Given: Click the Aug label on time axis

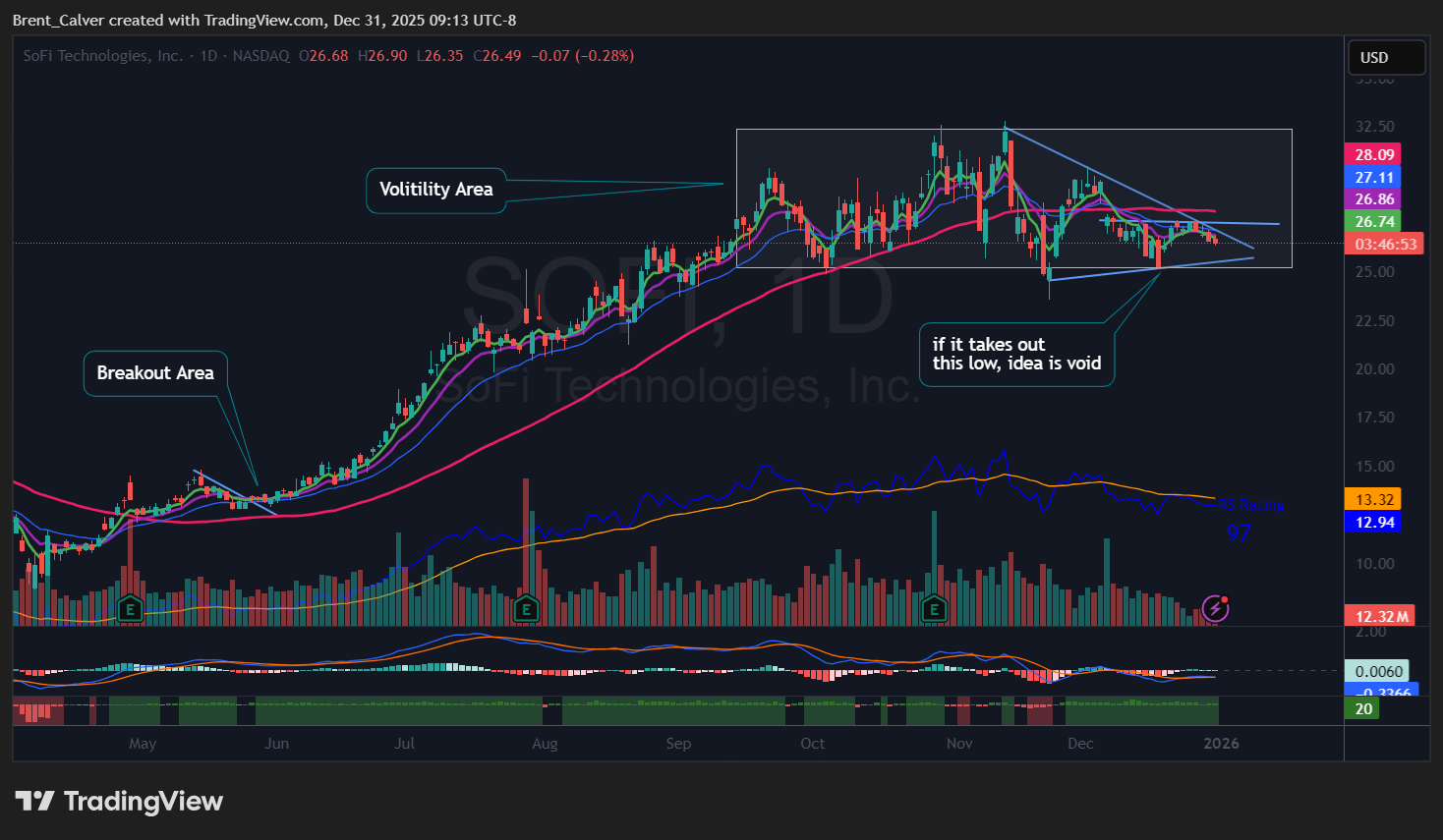Looking at the screenshot, I should 545,743.
